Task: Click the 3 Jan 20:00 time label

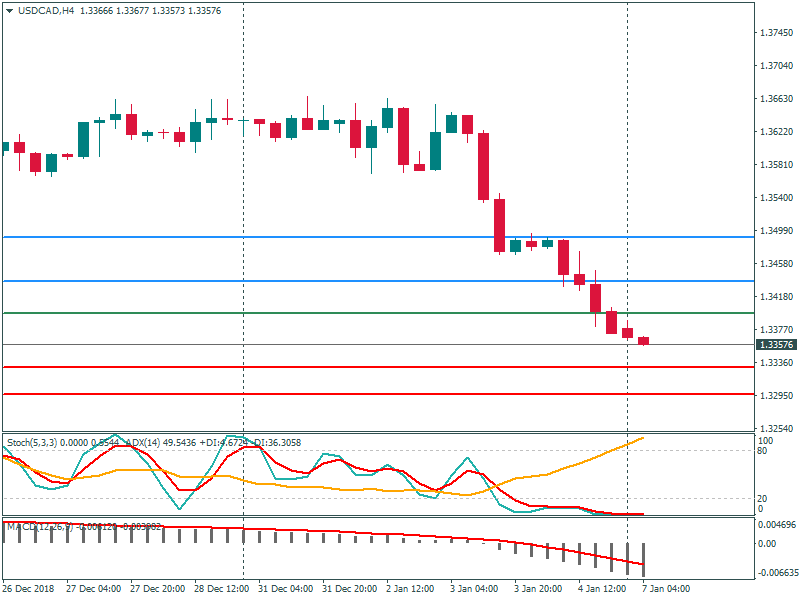Action: coord(538,589)
